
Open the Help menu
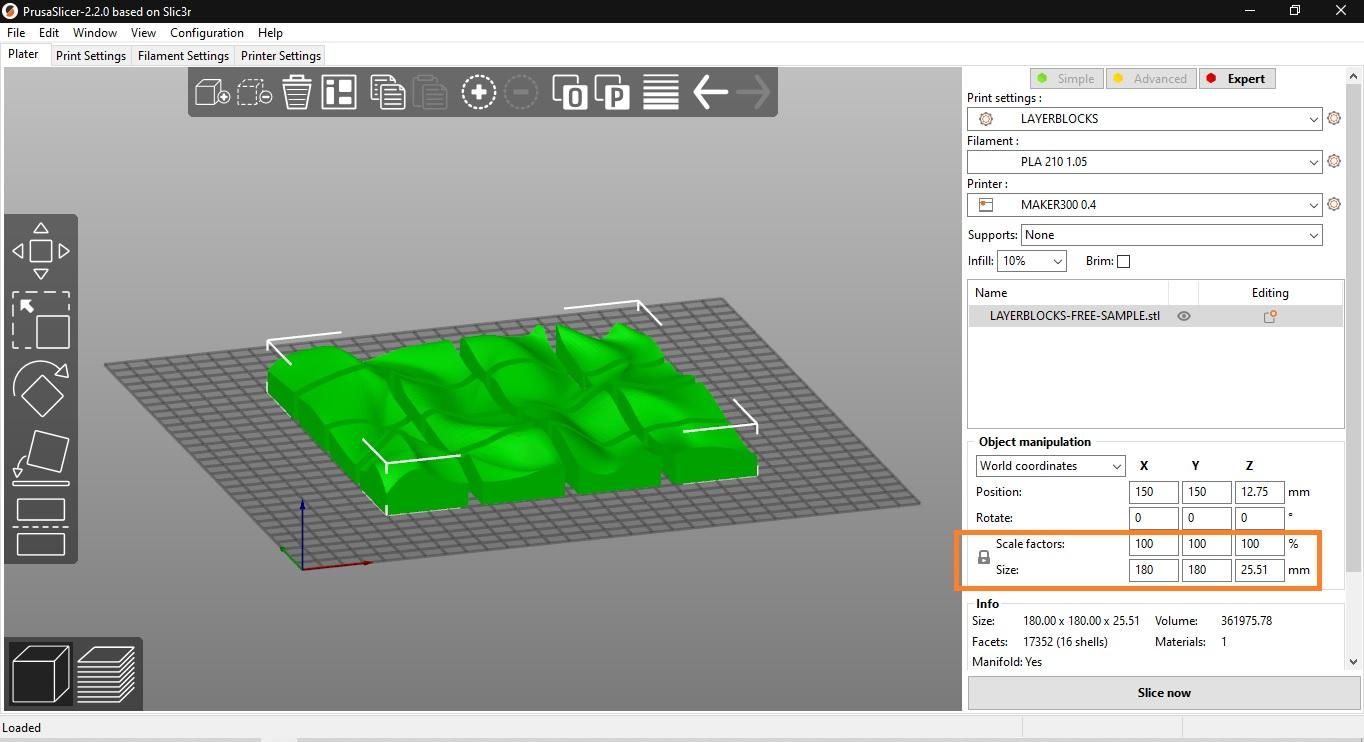point(270,33)
